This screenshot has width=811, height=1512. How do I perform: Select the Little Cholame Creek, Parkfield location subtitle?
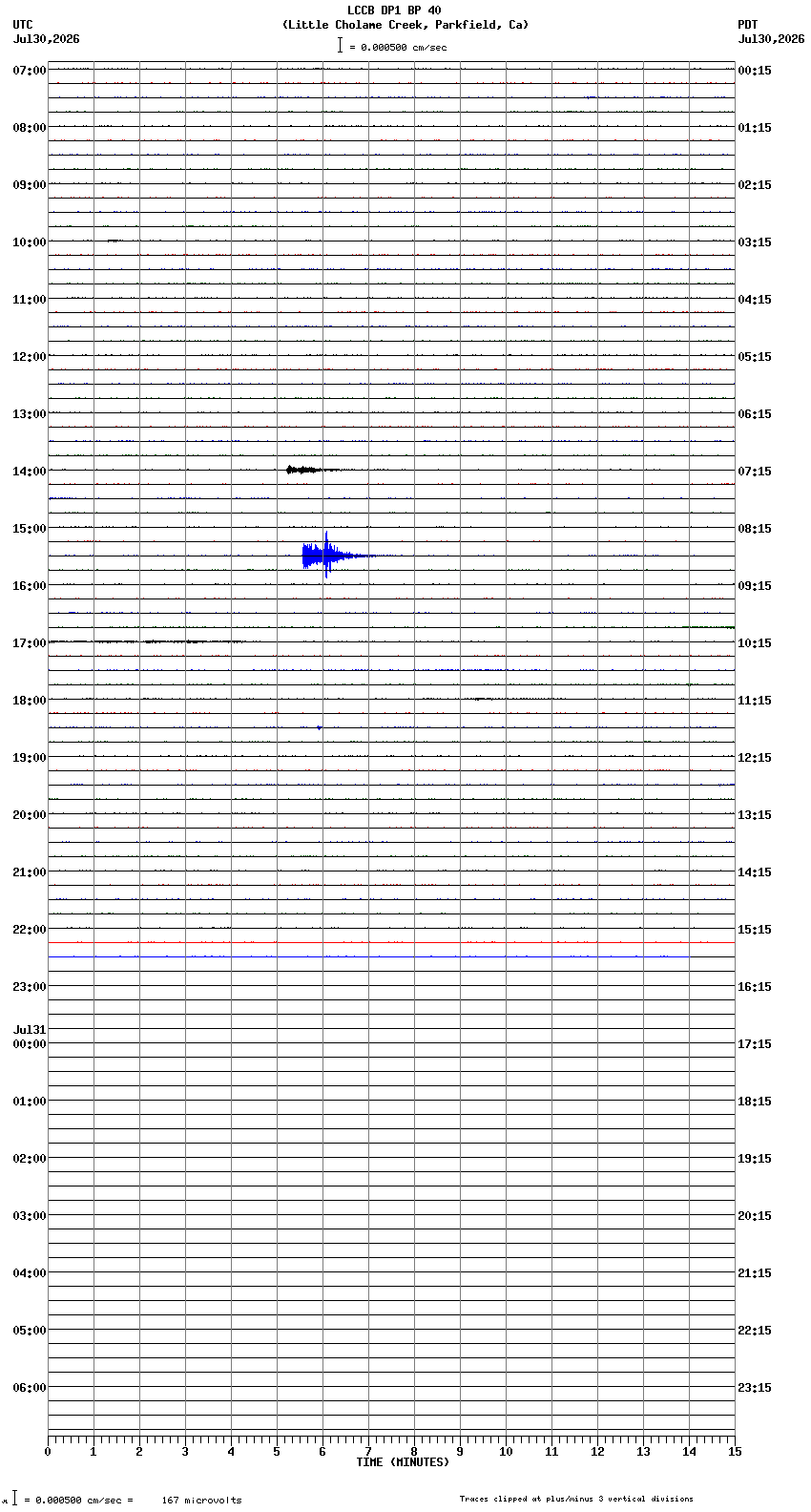(x=405, y=25)
